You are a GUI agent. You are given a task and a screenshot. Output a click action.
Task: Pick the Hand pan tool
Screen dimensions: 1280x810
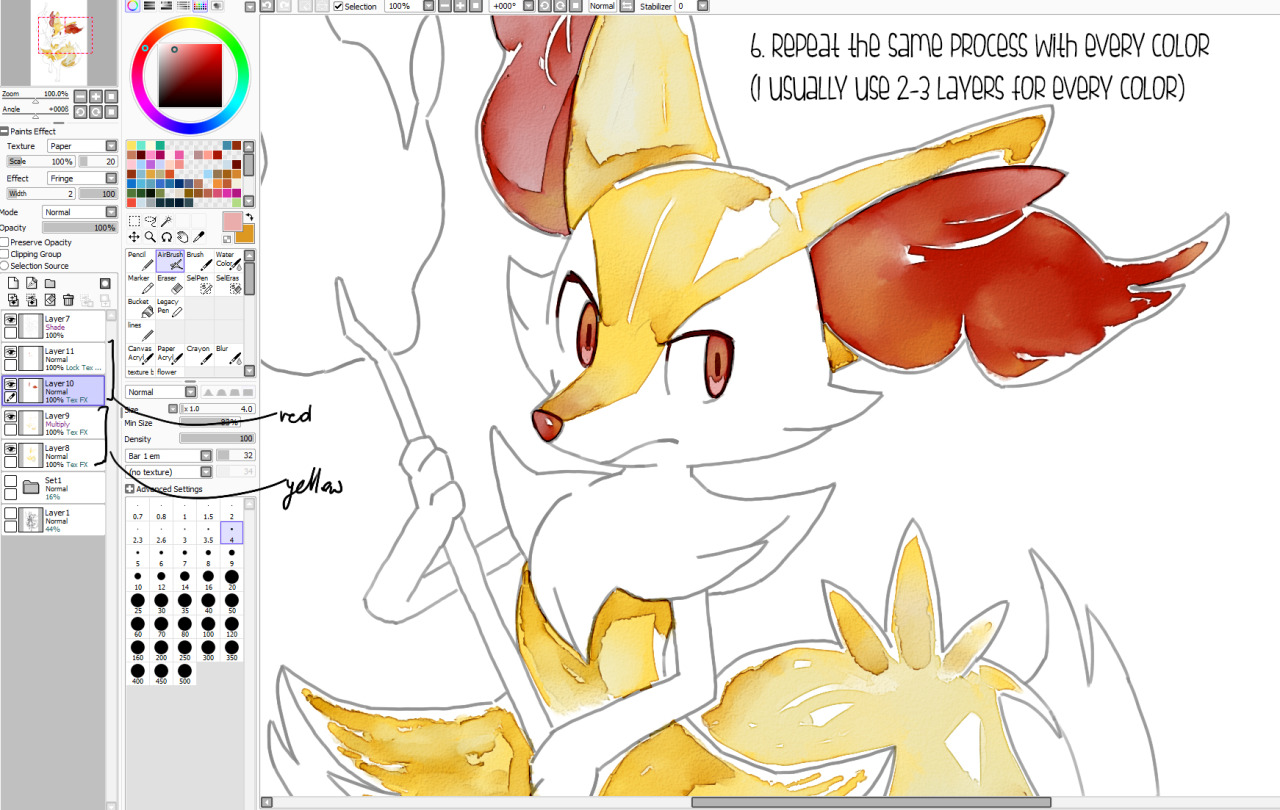(x=182, y=237)
